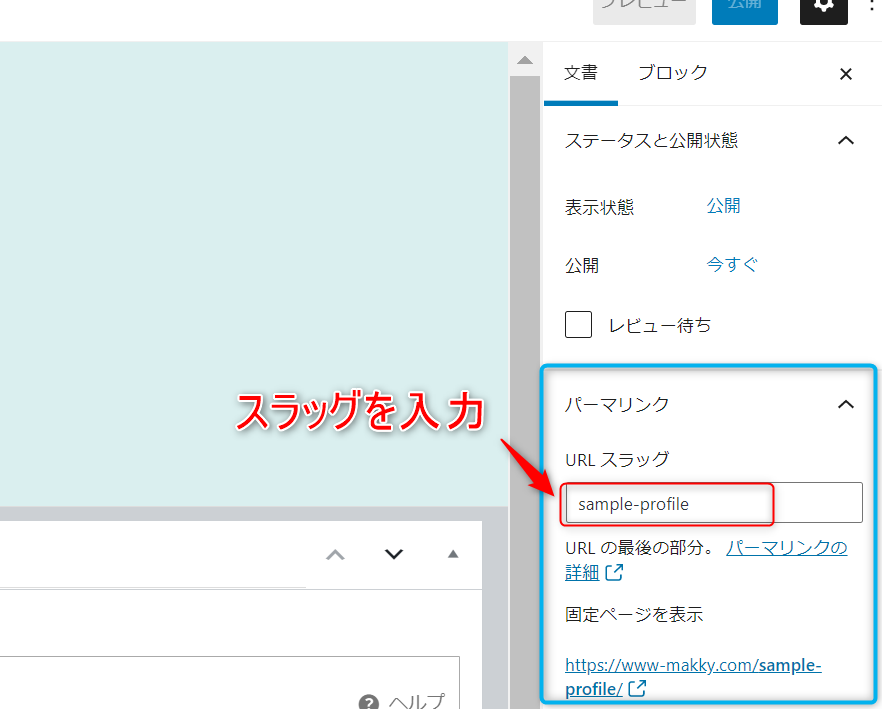The height and width of the screenshot is (709, 882).
Task: Change visibility via 公開 link beside 表示状態
Action: (723, 205)
